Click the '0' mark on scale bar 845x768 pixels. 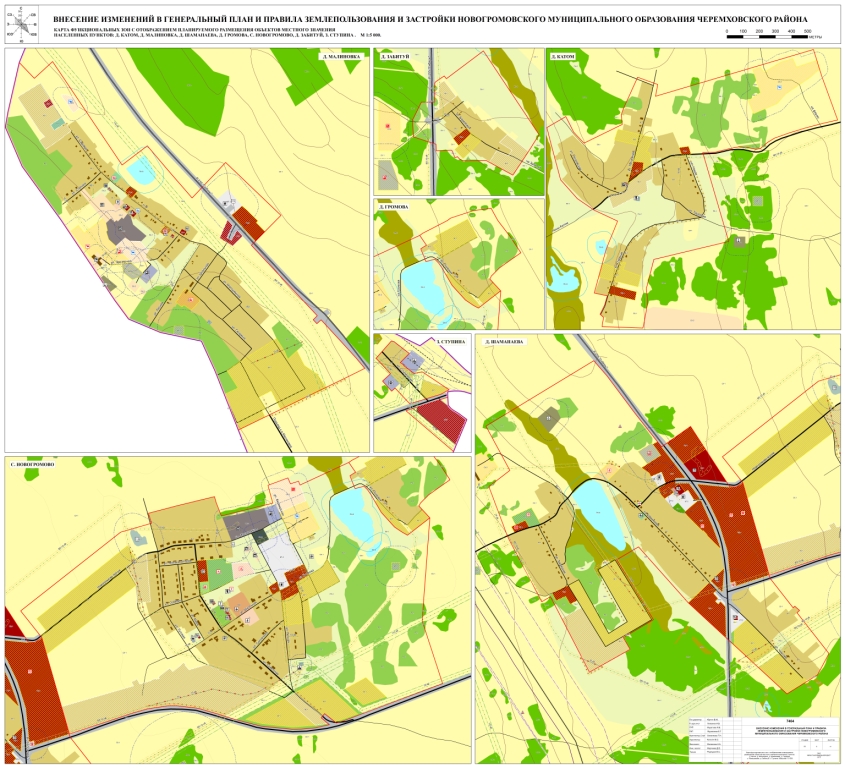[x=727, y=32]
